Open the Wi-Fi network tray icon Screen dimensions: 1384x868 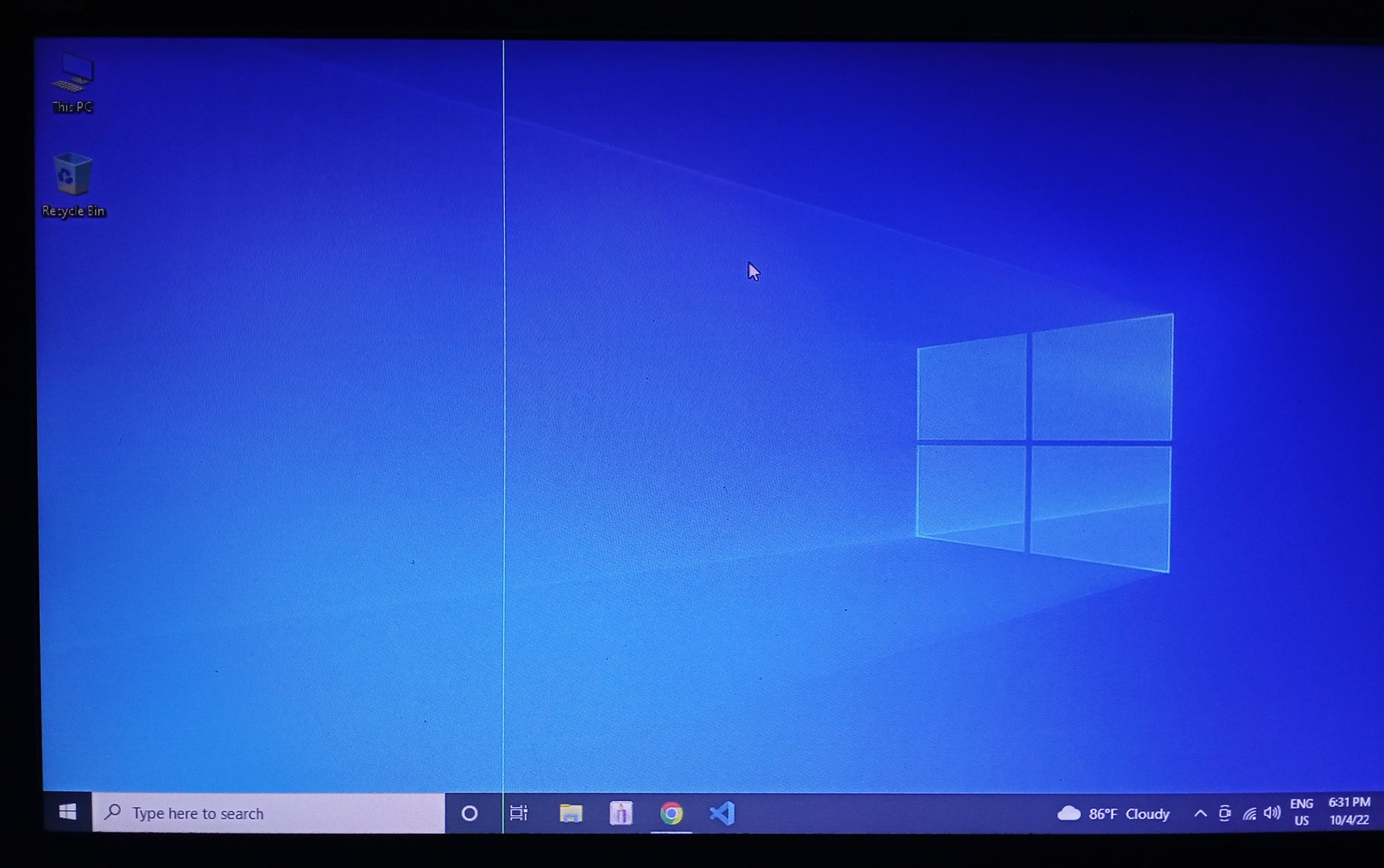point(1249,814)
